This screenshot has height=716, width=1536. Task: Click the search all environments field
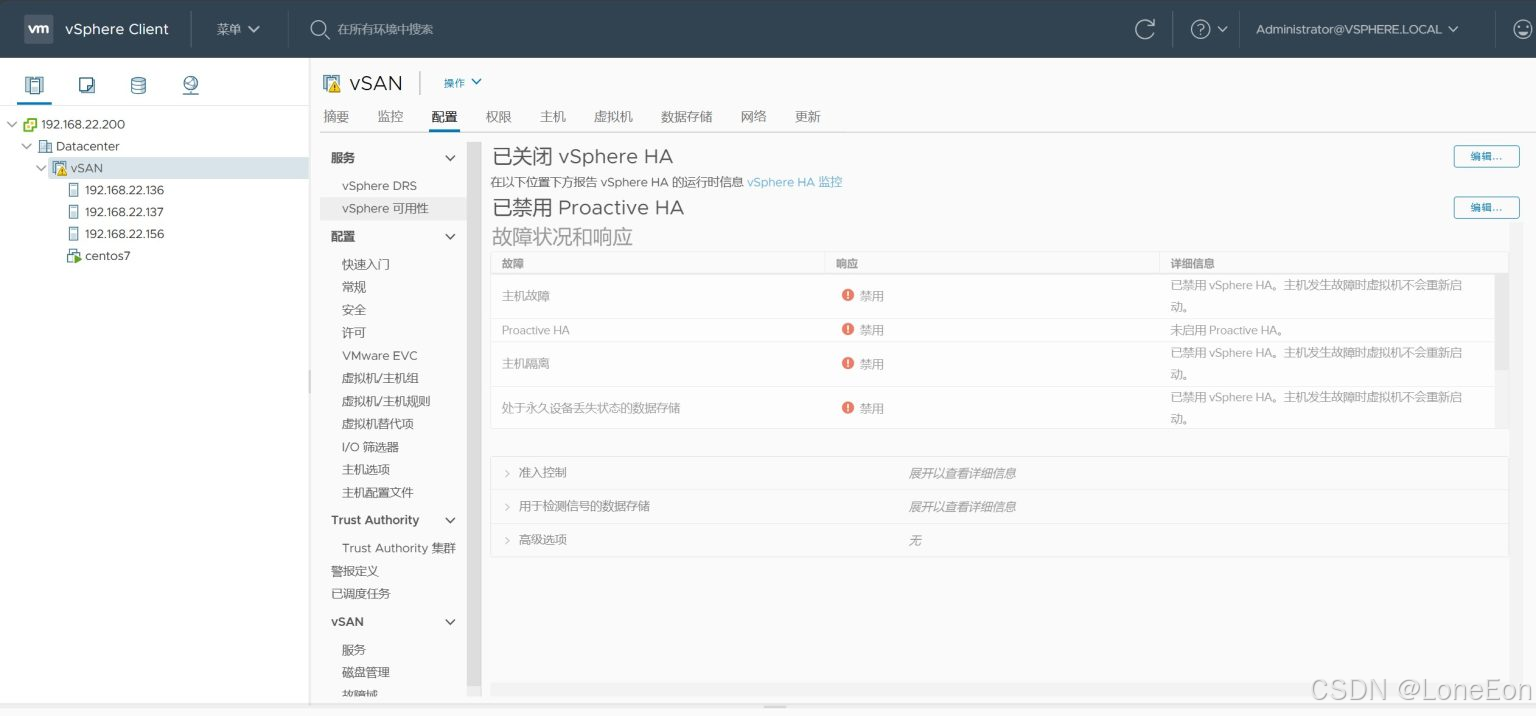pos(385,29)
